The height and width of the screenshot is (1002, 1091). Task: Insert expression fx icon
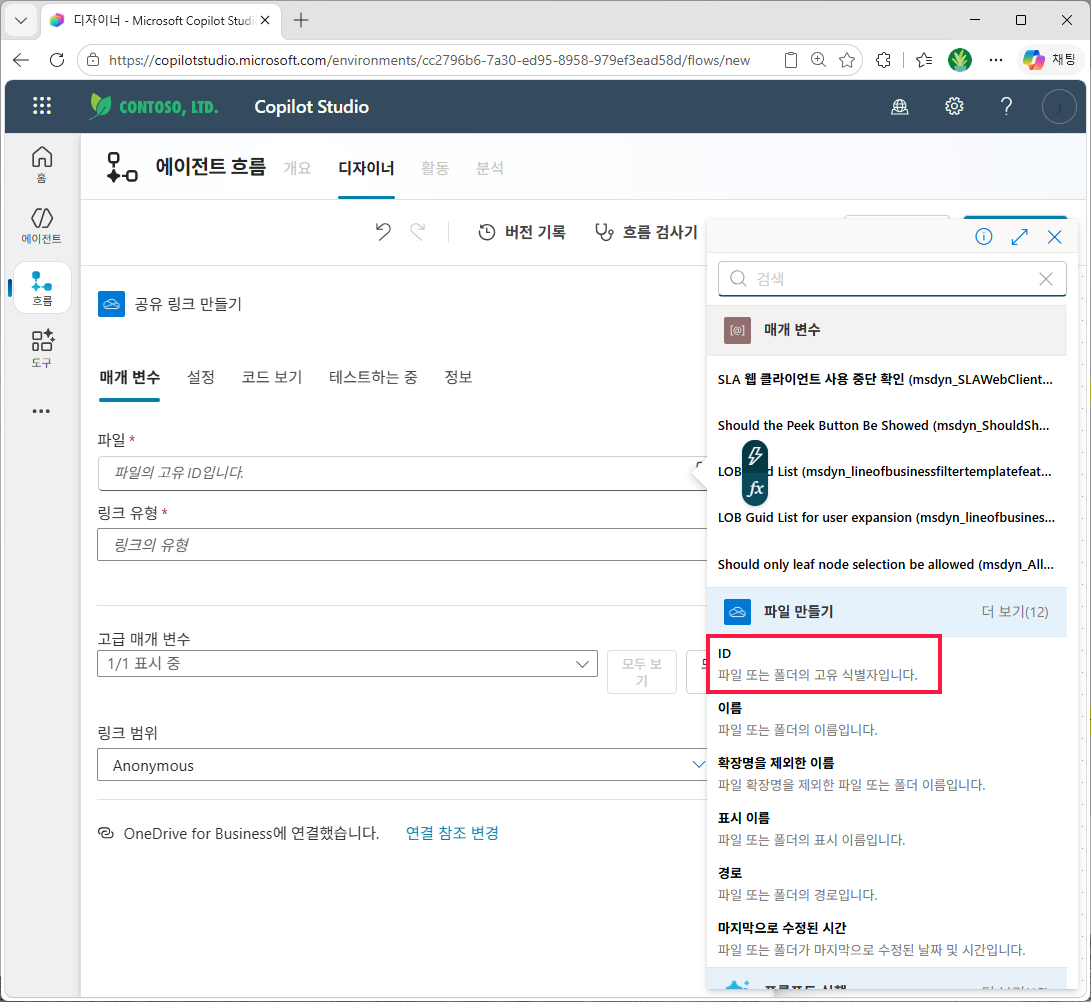[x=755, y=488]
